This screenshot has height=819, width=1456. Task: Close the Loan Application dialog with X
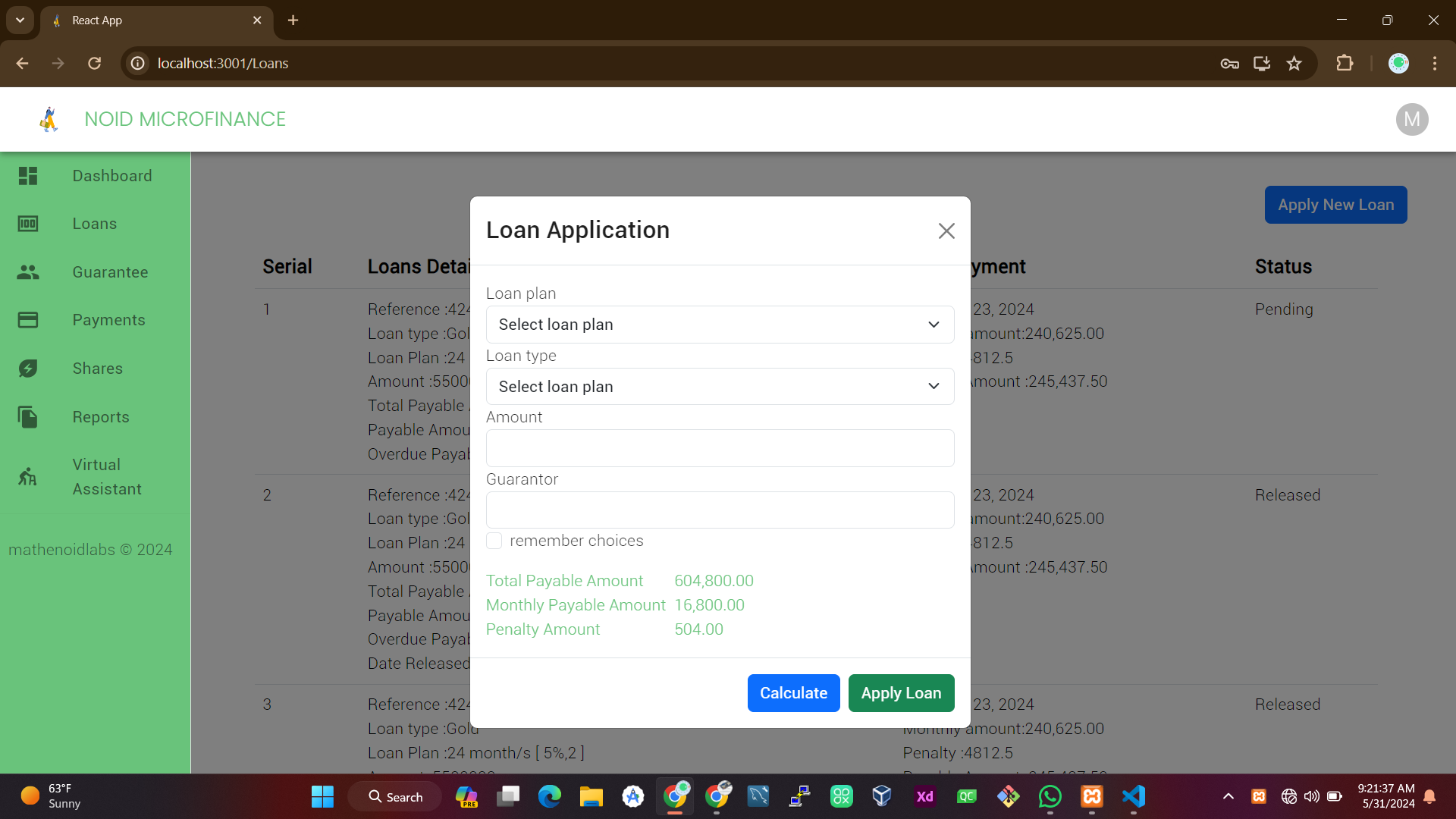(946, 231)
